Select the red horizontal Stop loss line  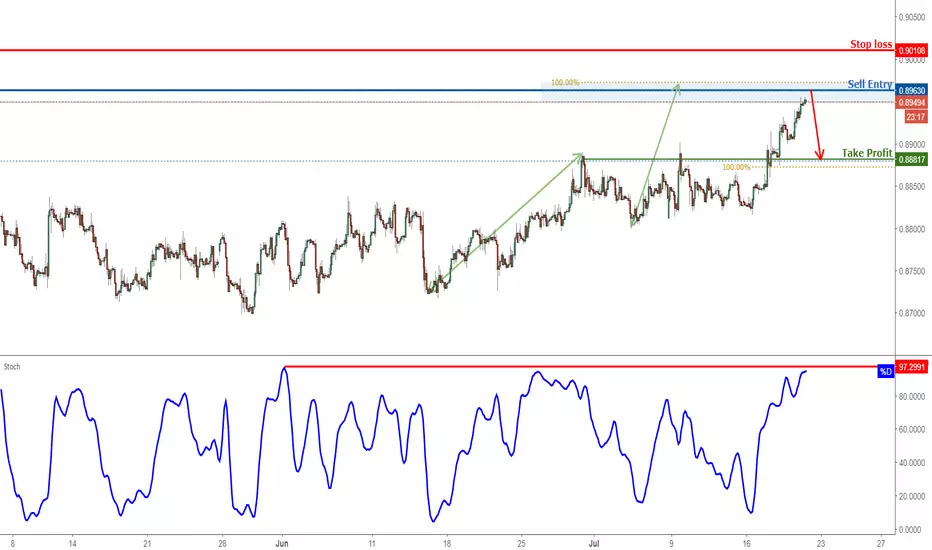pos(447,51)
